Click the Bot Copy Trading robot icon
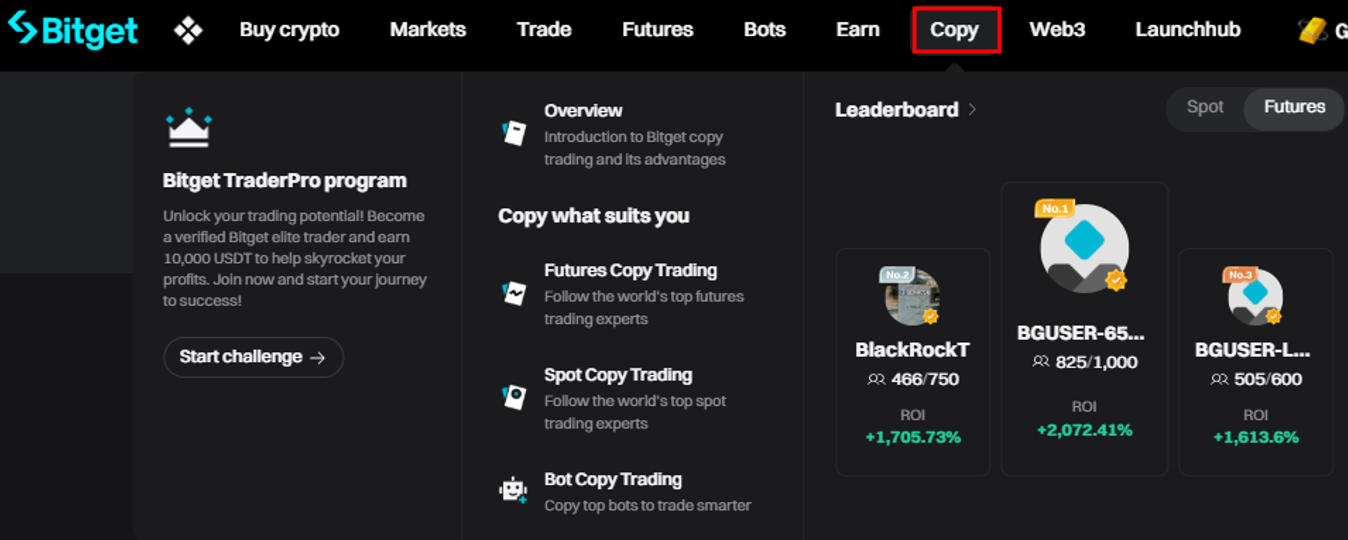The image size is (1348, 540). pyautogui.click(x=514, y=490)
